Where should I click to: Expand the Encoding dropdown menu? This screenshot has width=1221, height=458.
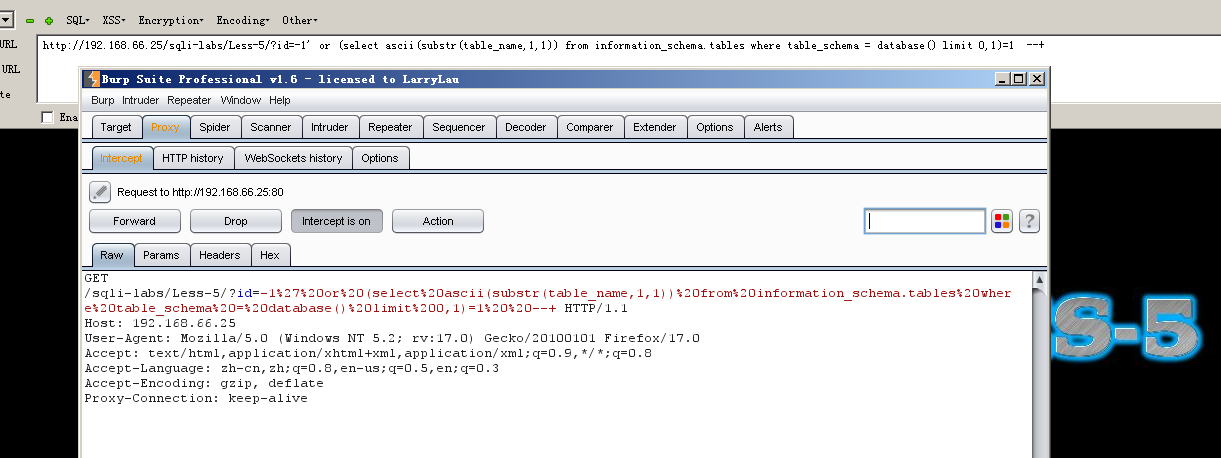click(243, 20)
